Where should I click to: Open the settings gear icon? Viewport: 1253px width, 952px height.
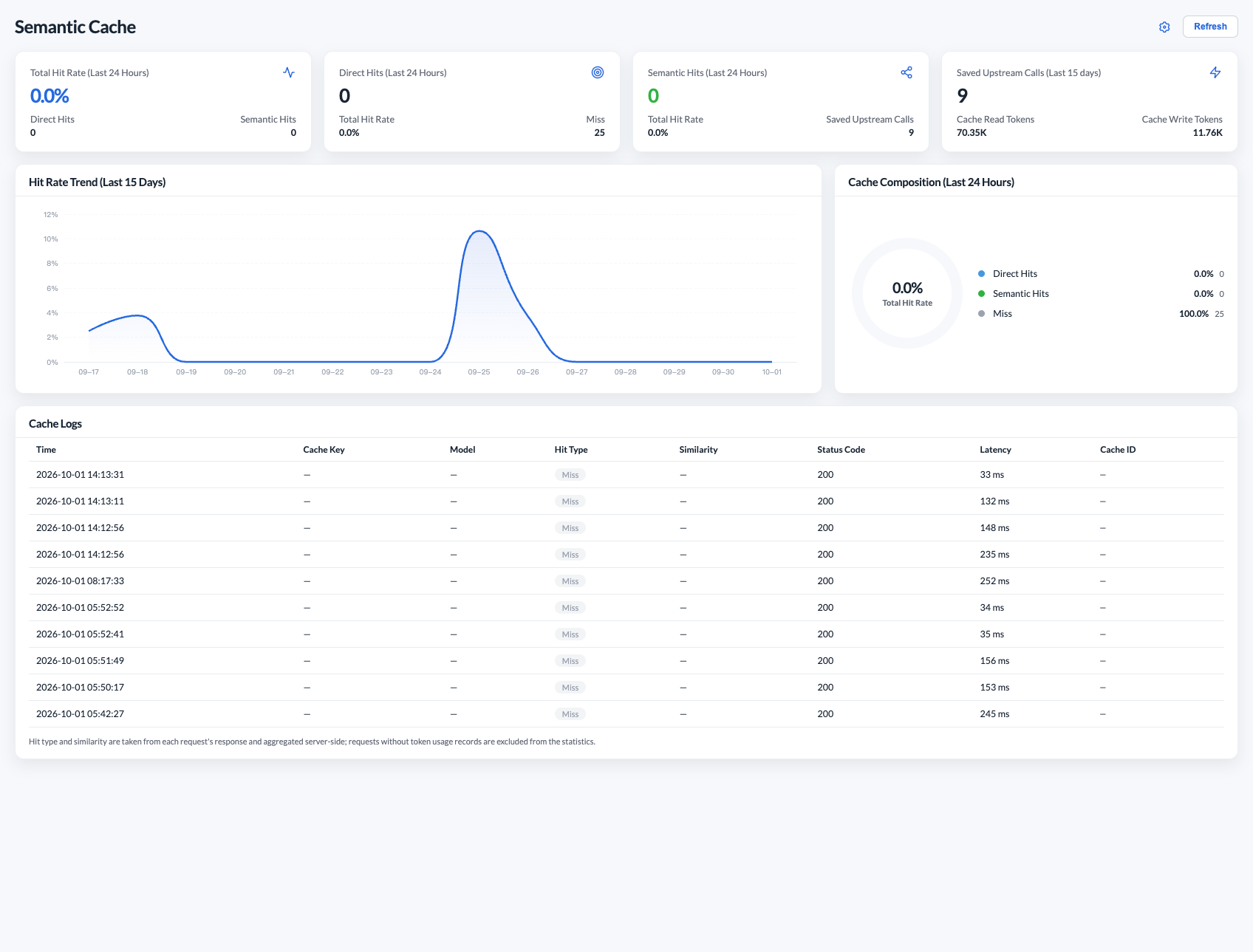1164,27
